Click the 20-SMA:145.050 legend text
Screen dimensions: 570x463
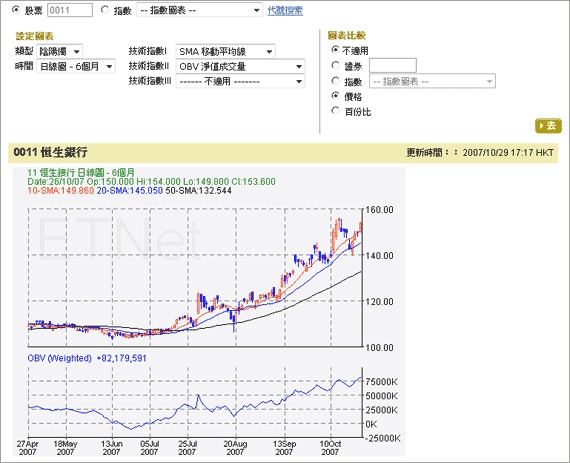(130, 190)
